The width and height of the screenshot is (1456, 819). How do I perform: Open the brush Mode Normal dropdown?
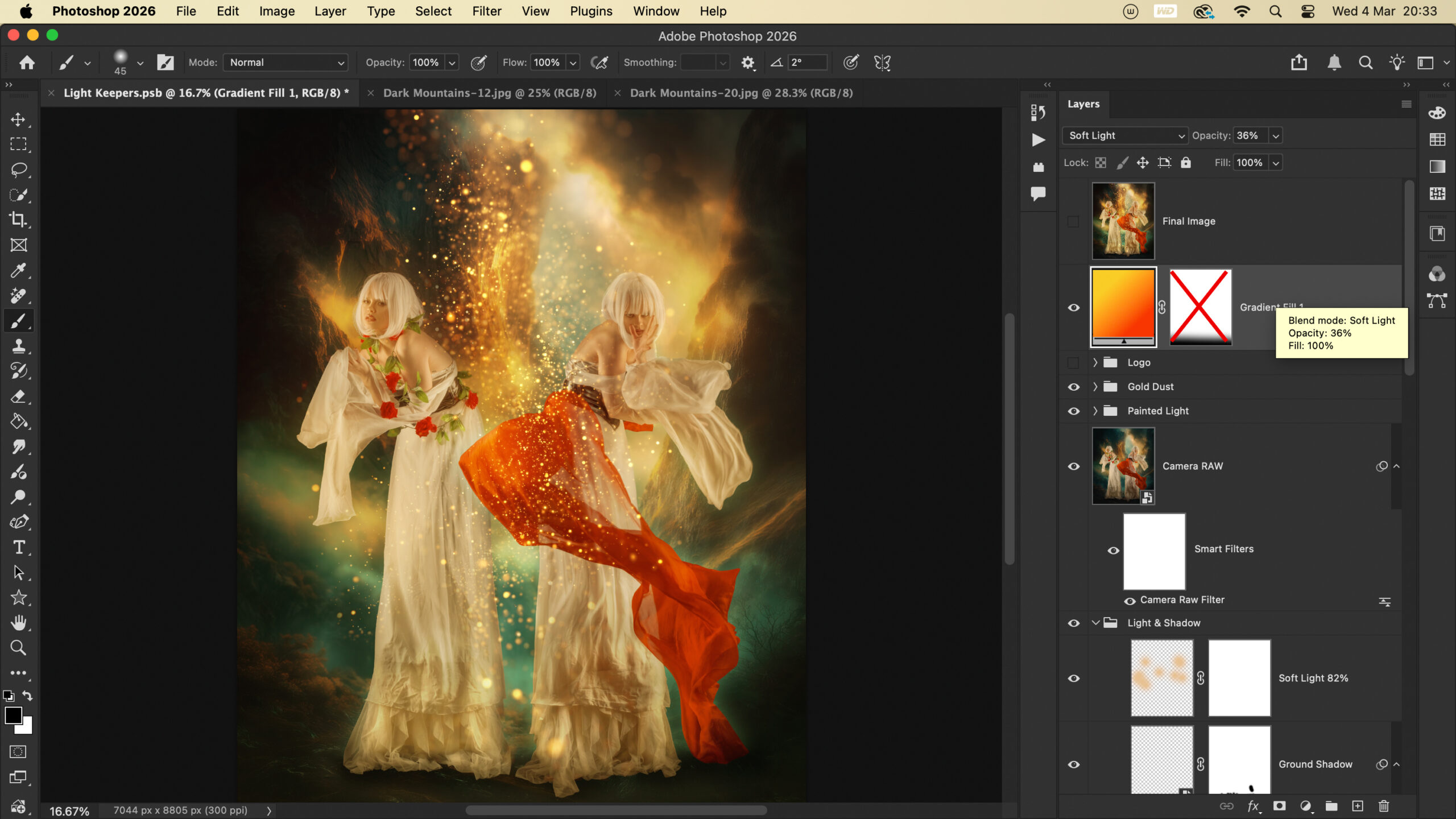(x=286, y=63)
